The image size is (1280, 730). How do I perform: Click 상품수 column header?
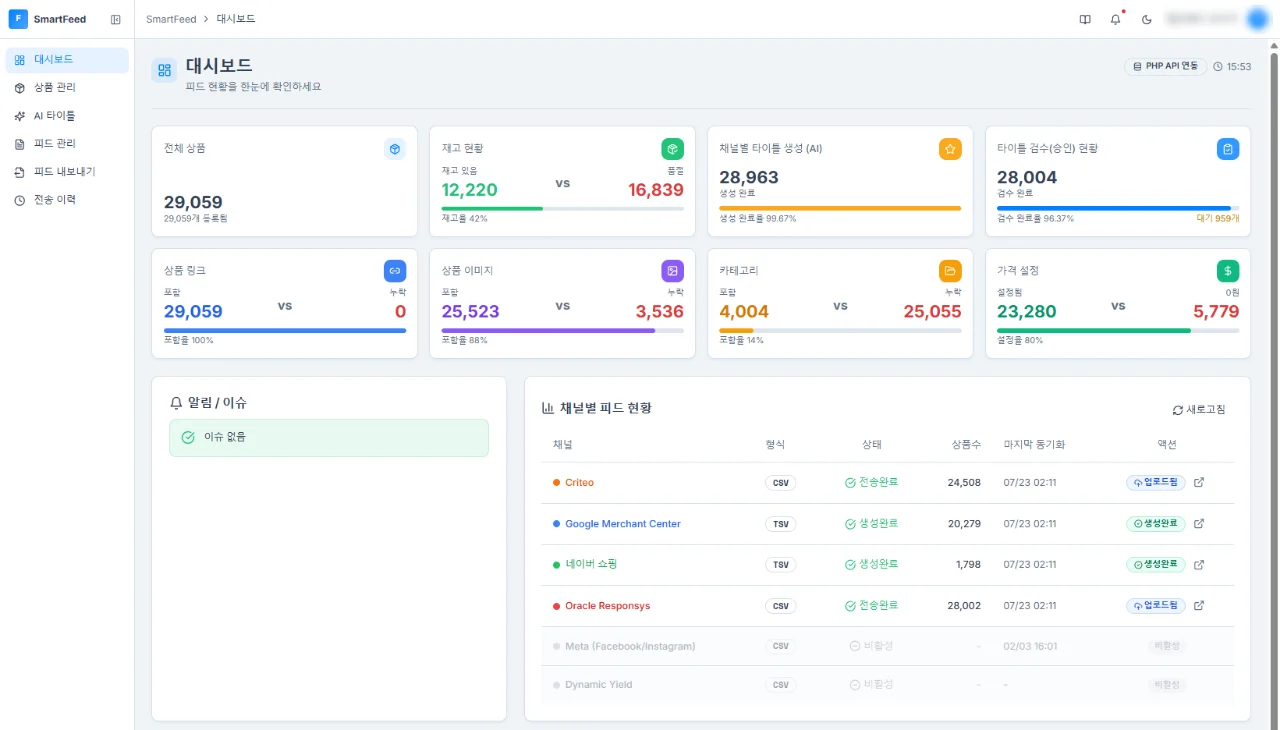967,445
